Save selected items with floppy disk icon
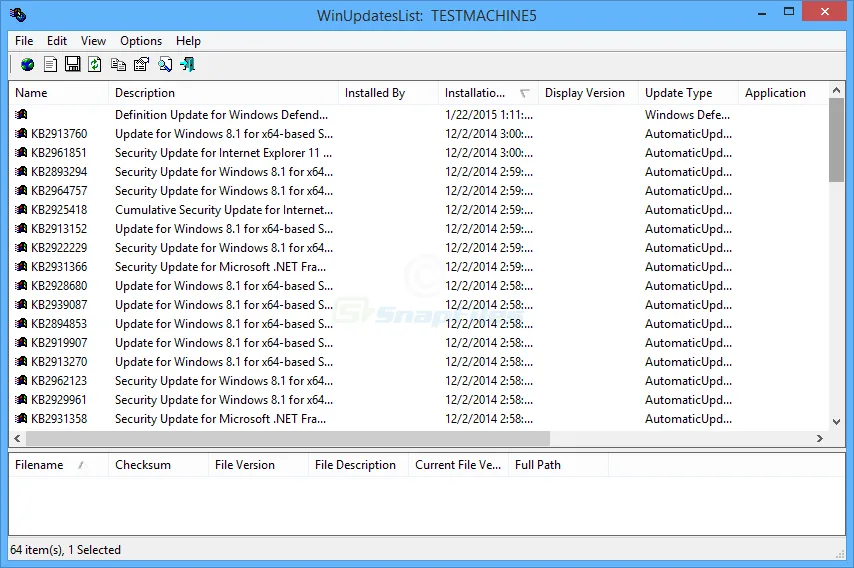Screen dimensions: 854x568 pos(72,64)
